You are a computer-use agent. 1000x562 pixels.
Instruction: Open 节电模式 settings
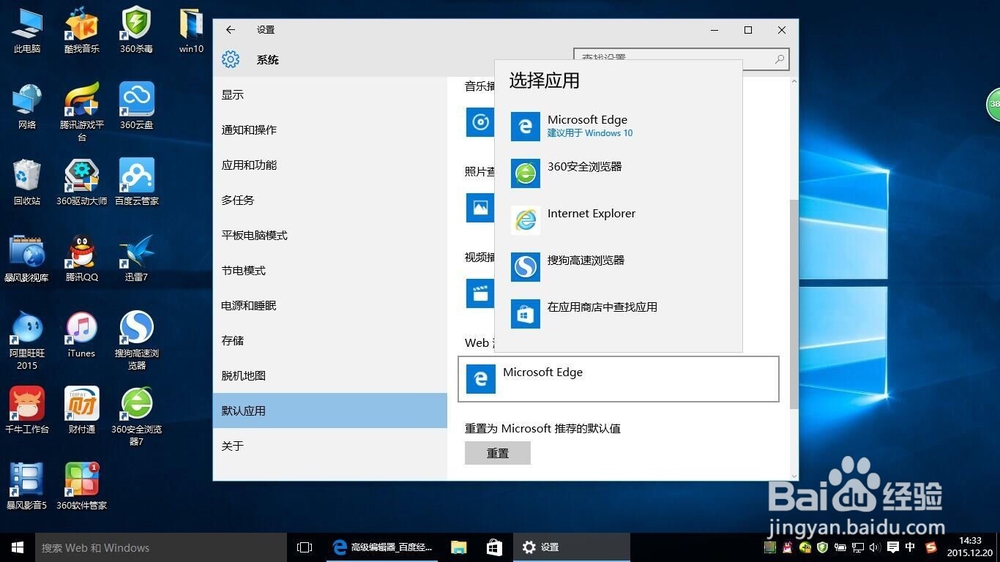pos(330,270)
